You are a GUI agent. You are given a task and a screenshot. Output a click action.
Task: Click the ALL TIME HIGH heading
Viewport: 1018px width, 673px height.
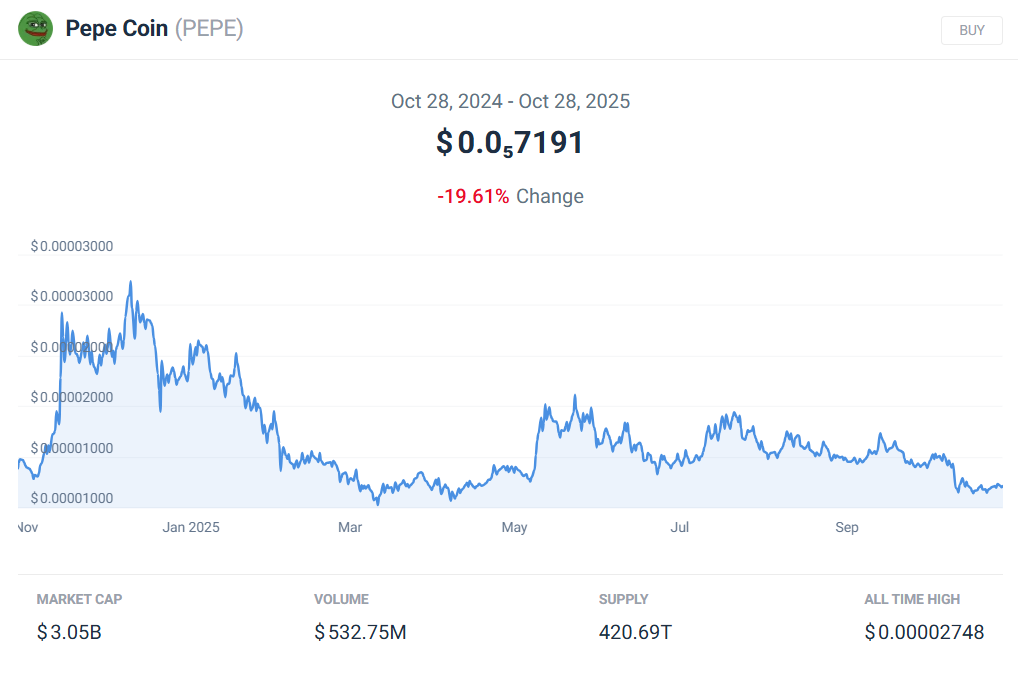pyautogui.click(x=912, y=599)
